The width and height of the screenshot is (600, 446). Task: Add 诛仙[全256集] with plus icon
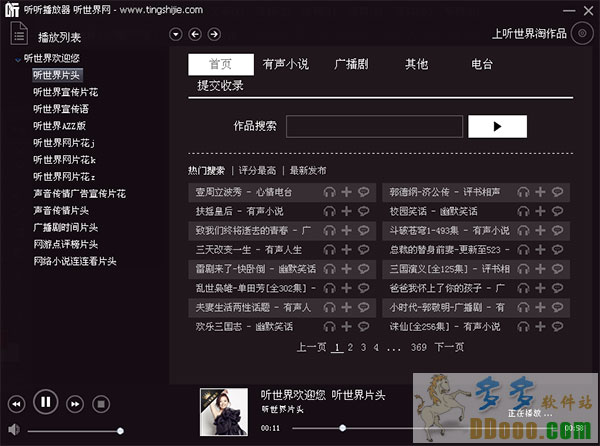click(x=540, y=326)
